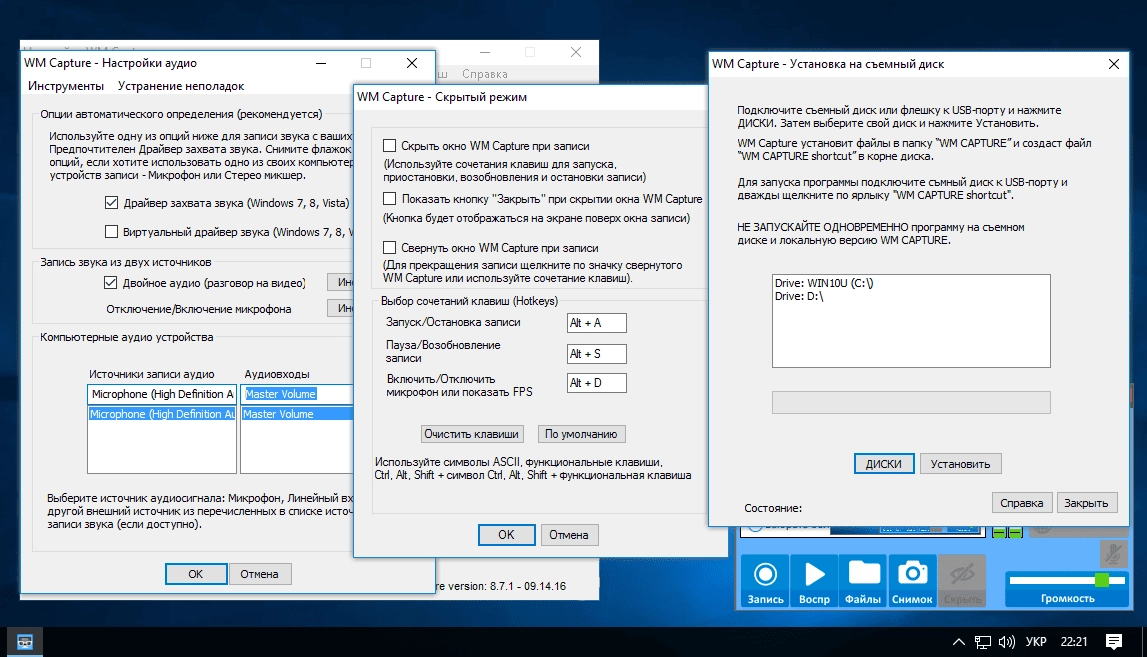Open Справка in removable disk dialog
This screenshot has height=657, width=1147.
click(x=1021, y=503)
